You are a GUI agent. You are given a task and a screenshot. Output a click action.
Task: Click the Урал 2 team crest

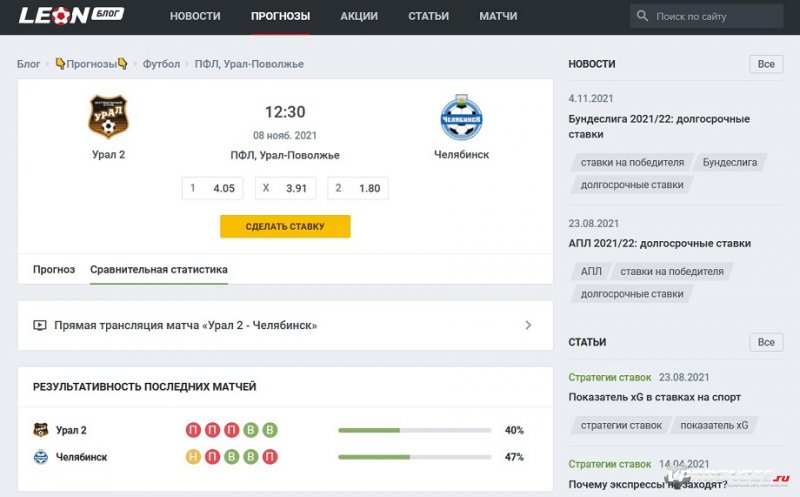(108, 117)
